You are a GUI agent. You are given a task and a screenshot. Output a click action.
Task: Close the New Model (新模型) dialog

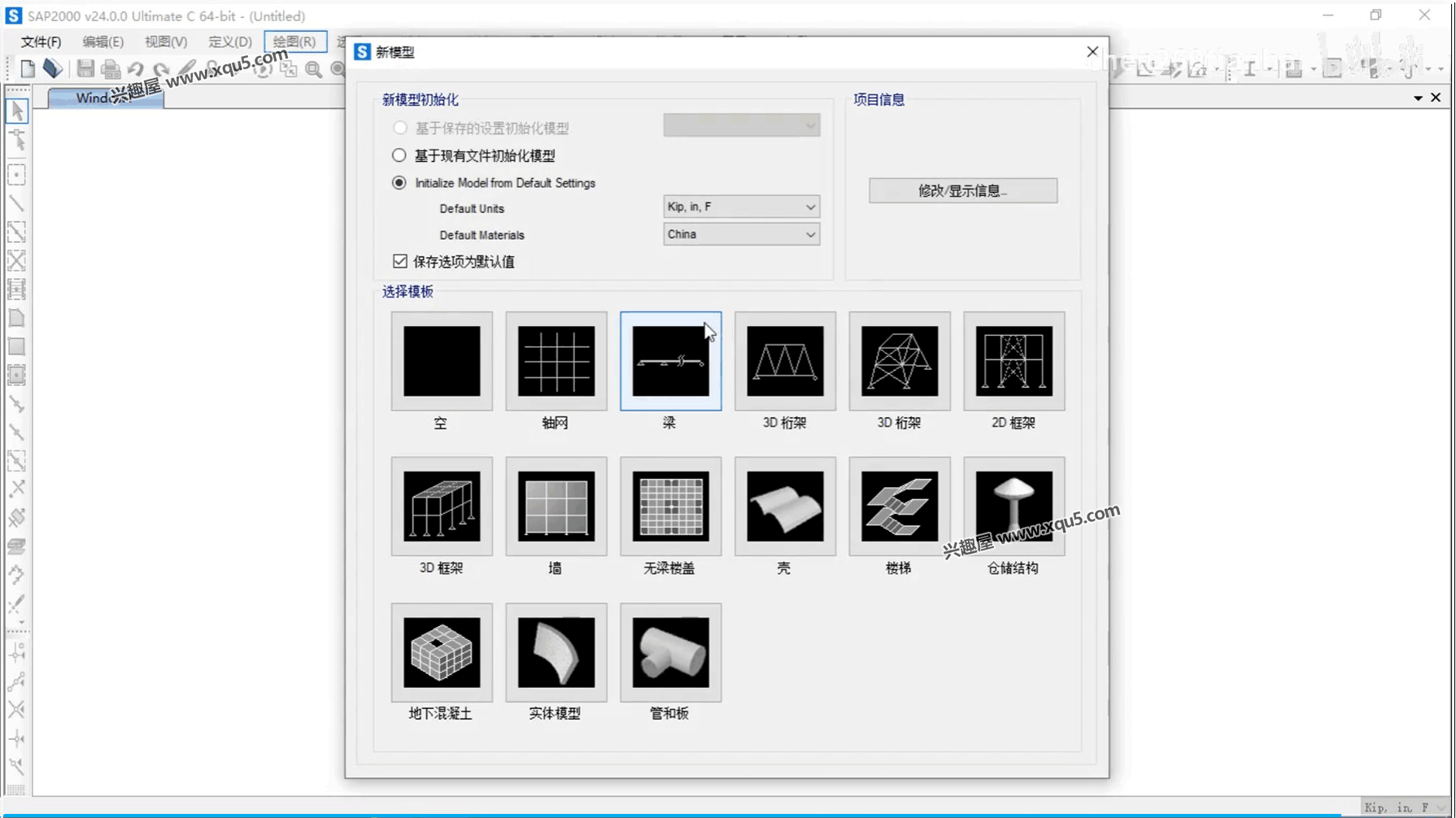[1092, 51]
